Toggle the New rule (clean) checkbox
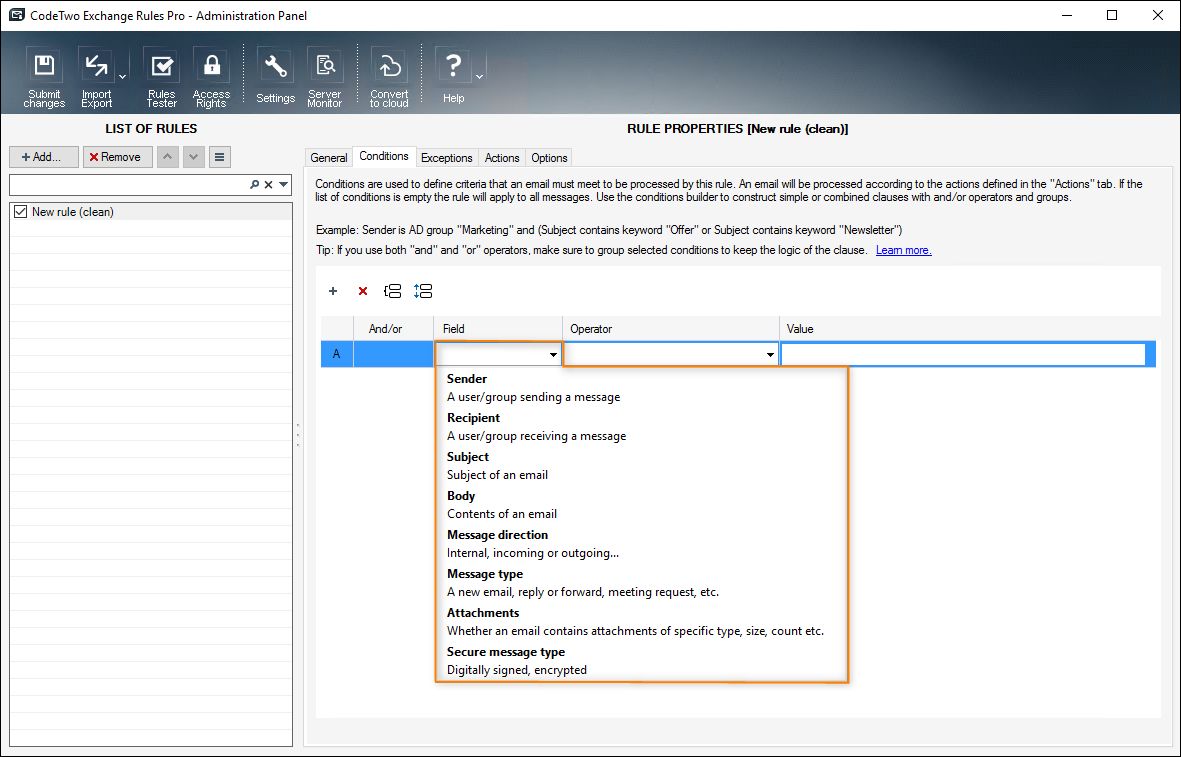The image size is (1181, 757). coord(20,212)
